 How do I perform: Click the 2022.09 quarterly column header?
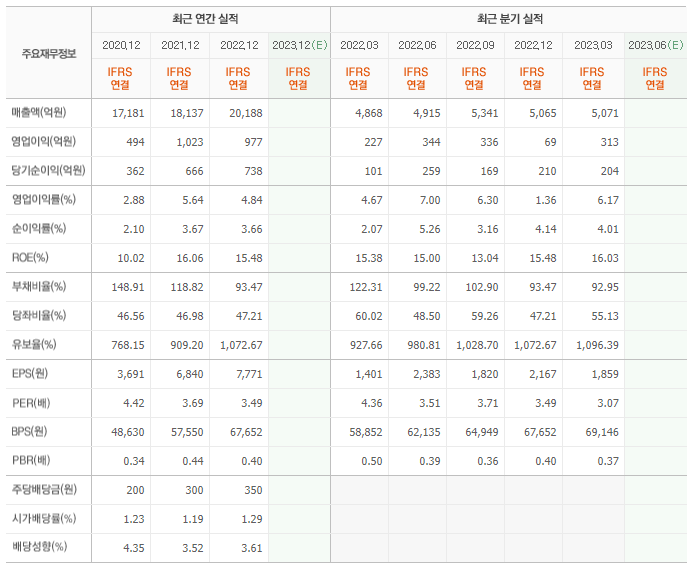[475, 45]
